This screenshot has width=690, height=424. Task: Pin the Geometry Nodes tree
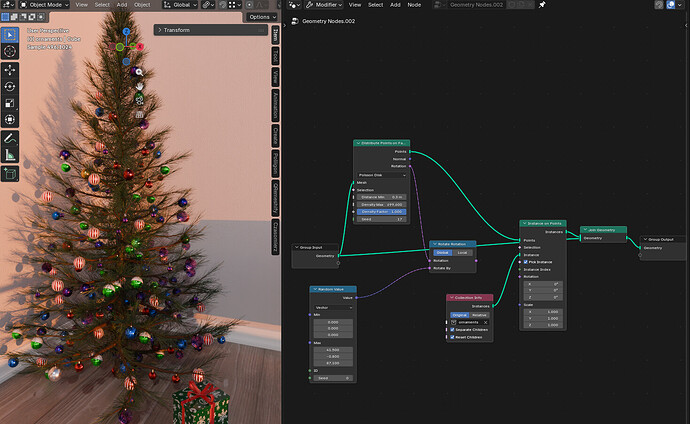[542, 5]
